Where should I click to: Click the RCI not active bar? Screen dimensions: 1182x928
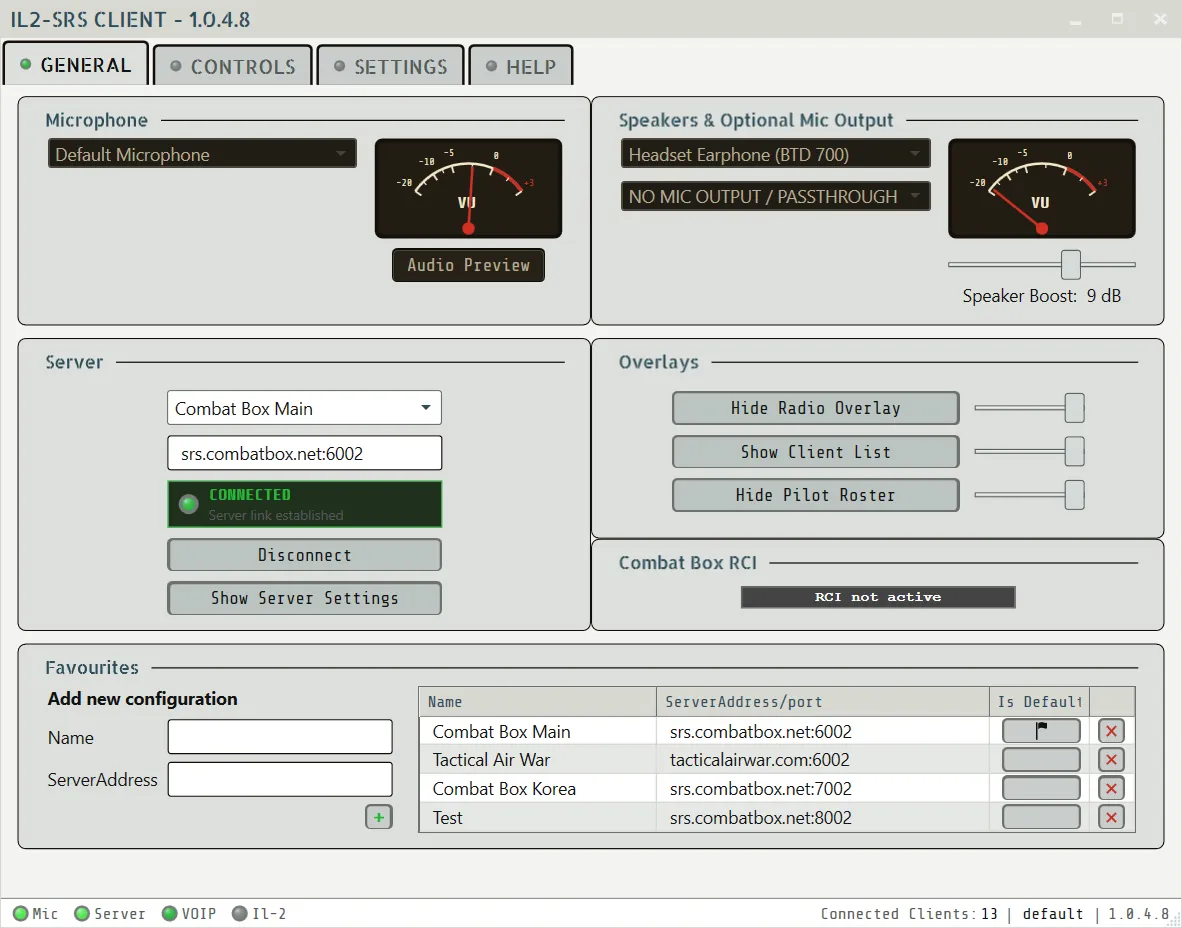click(x=878, y=597)
